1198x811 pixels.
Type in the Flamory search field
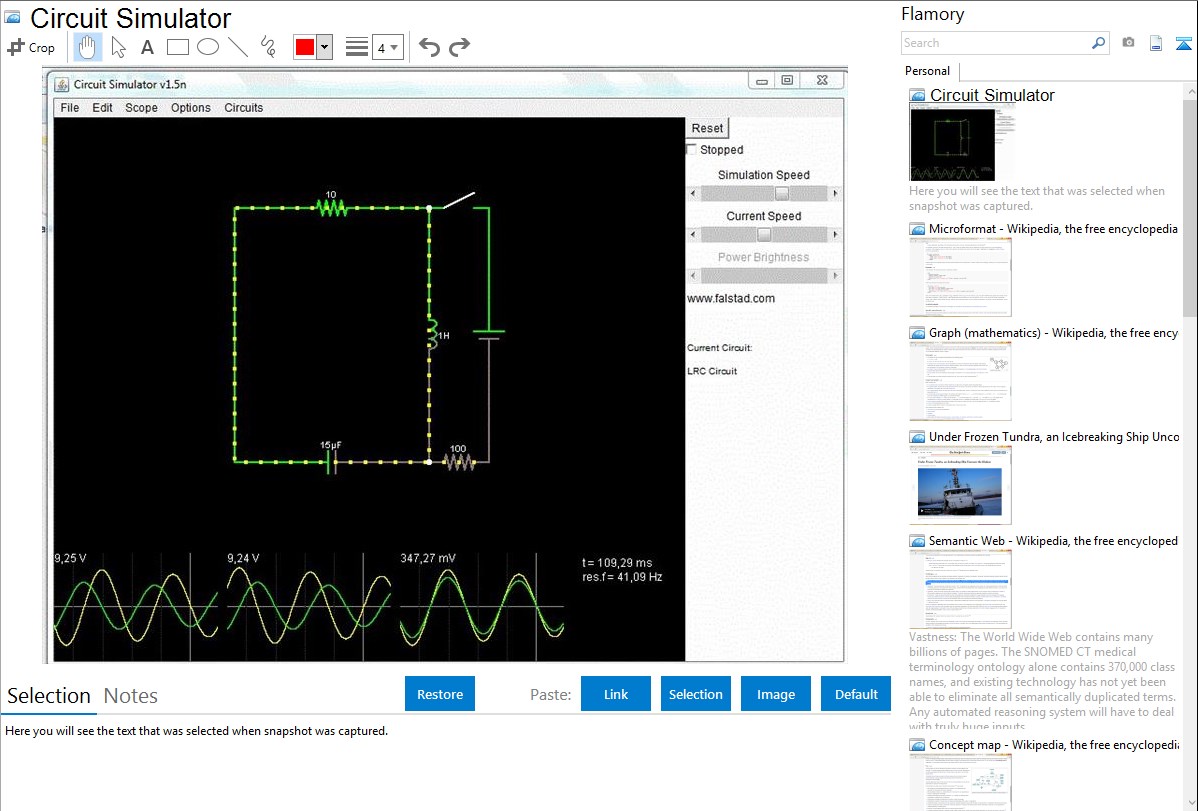click(995, 43)
